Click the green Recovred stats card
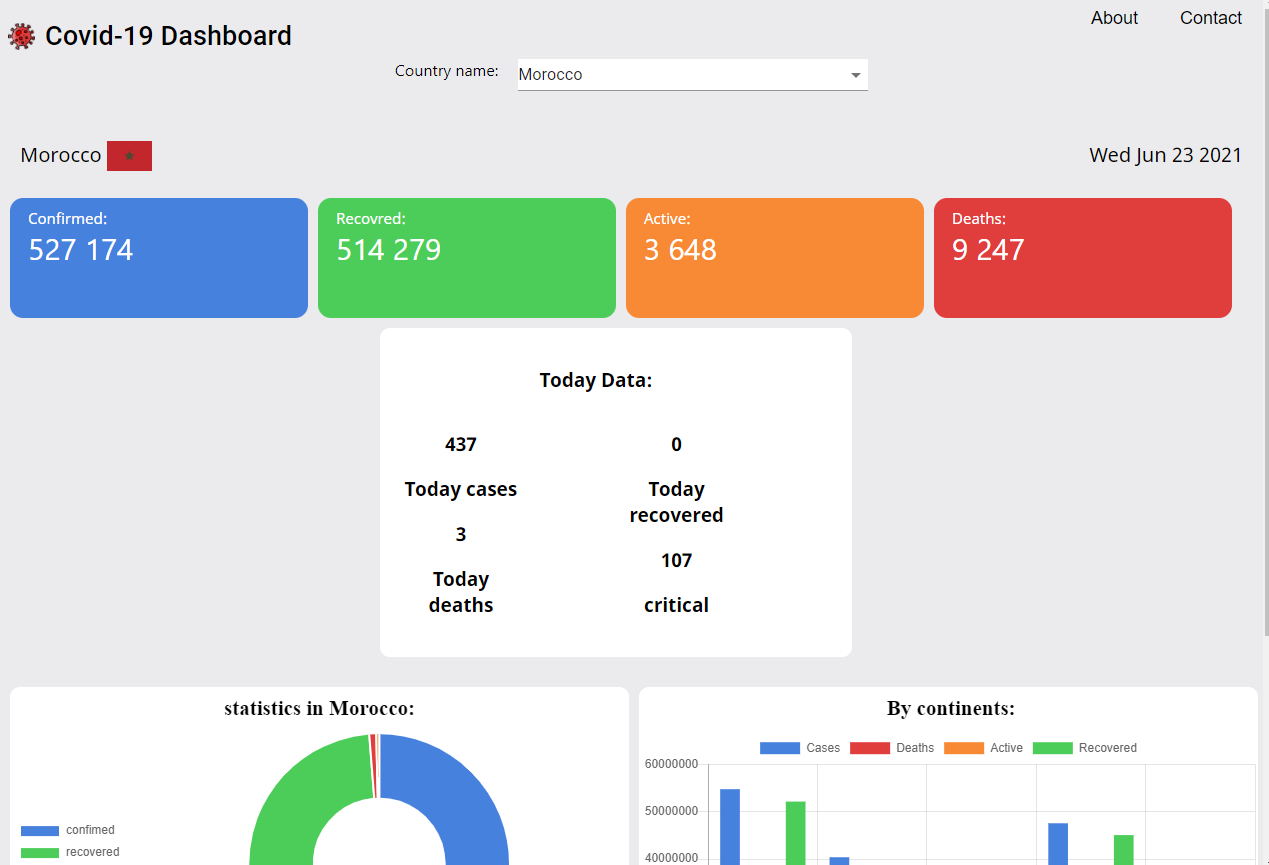Viewport: 1269px width, 865px height. pos(467,258)
